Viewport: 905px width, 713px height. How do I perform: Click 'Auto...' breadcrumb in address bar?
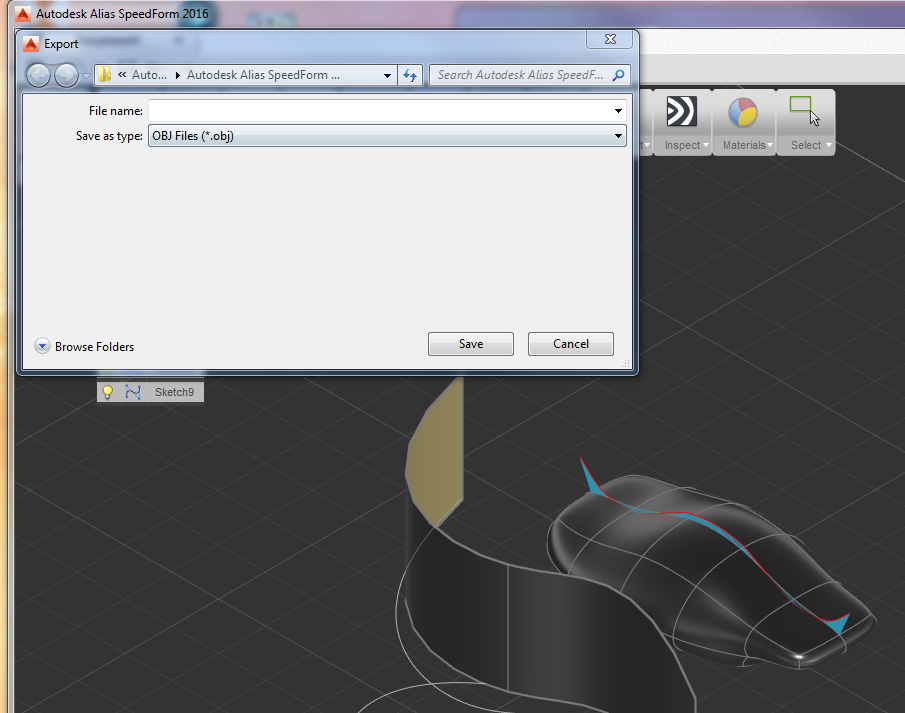149,75
